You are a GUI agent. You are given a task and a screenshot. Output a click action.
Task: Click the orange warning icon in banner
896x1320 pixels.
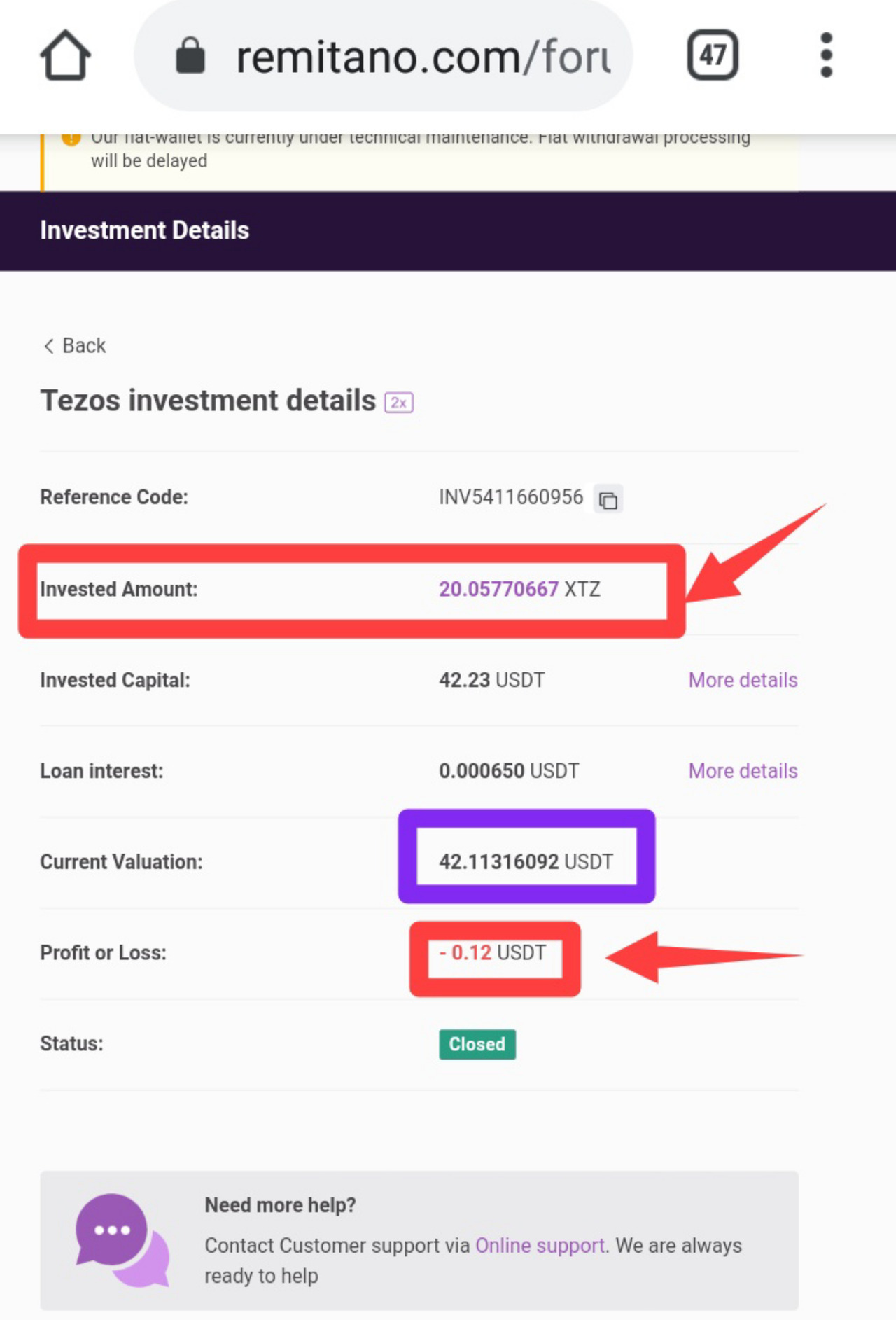pyautogui.click(x=71, y=139)
